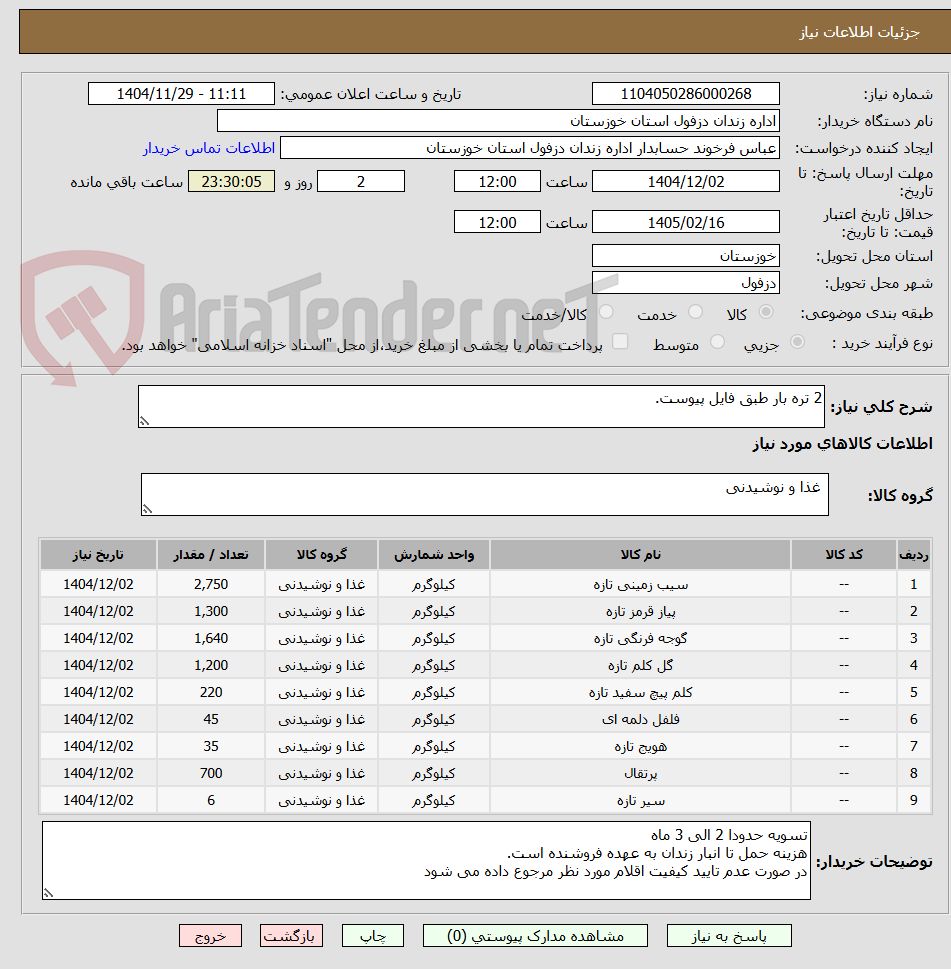Select the جزیی purchase type radio
This screenshot has width=951, height=969.
click(798, 342)
